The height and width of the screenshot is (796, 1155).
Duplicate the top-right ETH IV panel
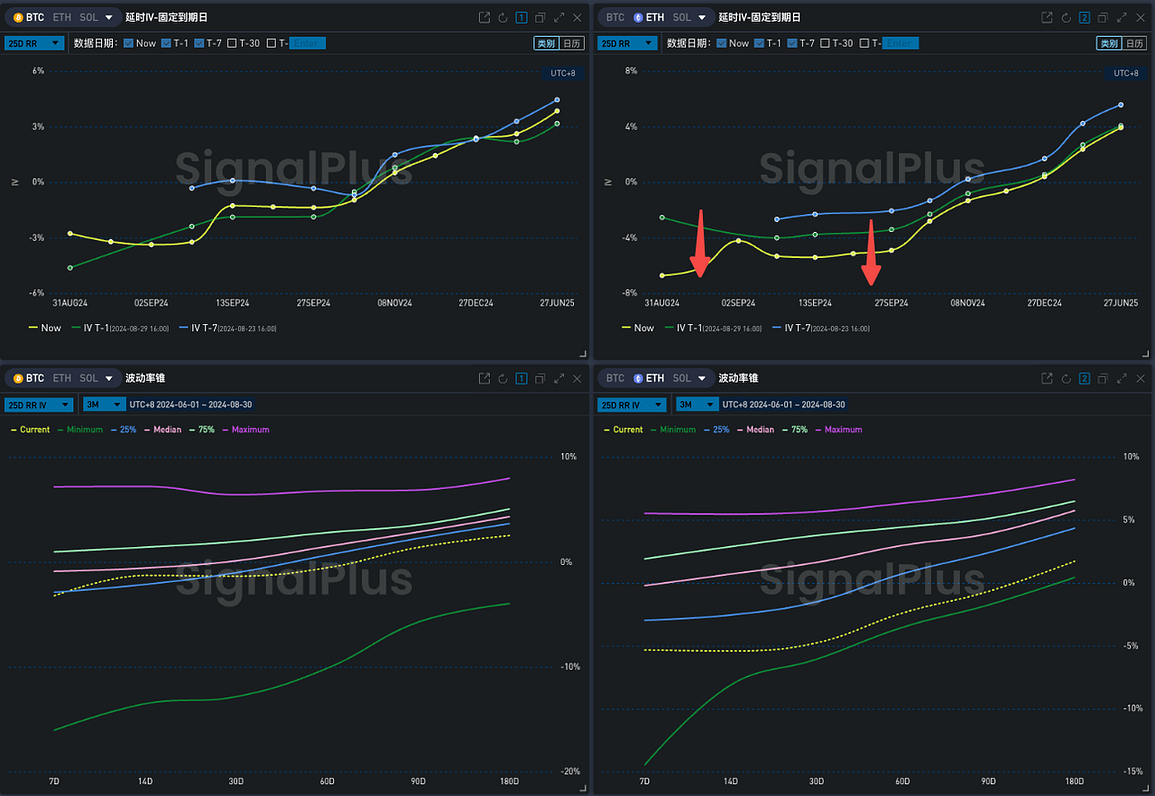coord(1103,18)
